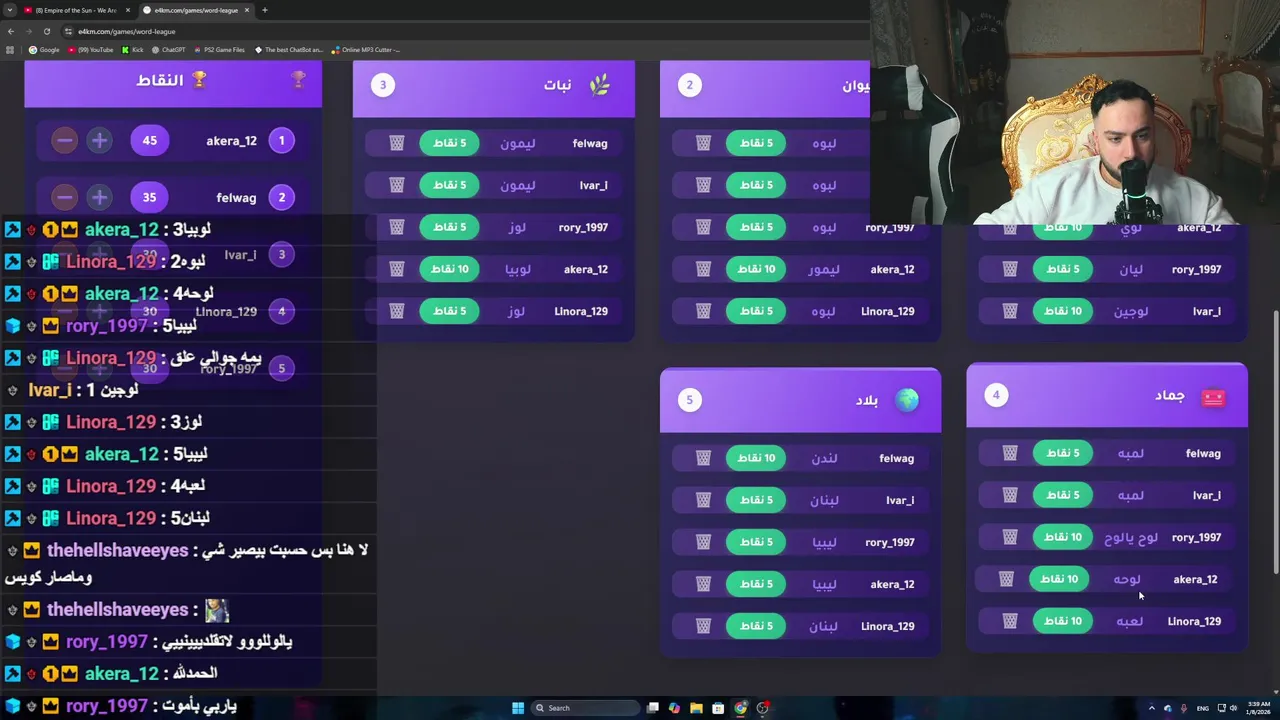The height and width of the screenshot is (720, 1280).
Task: Trash Linora_129's لوز answer in the نبات card
Action: 397,311
